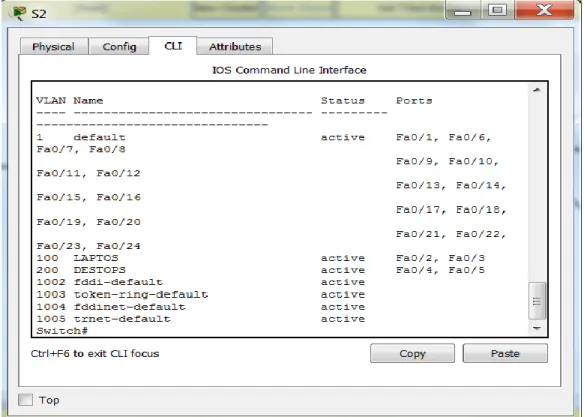Image resolution: width=584 pixels, height=417 pixels.
Task: Click the 'active' status of trnet-default
Action: point(343,319)
